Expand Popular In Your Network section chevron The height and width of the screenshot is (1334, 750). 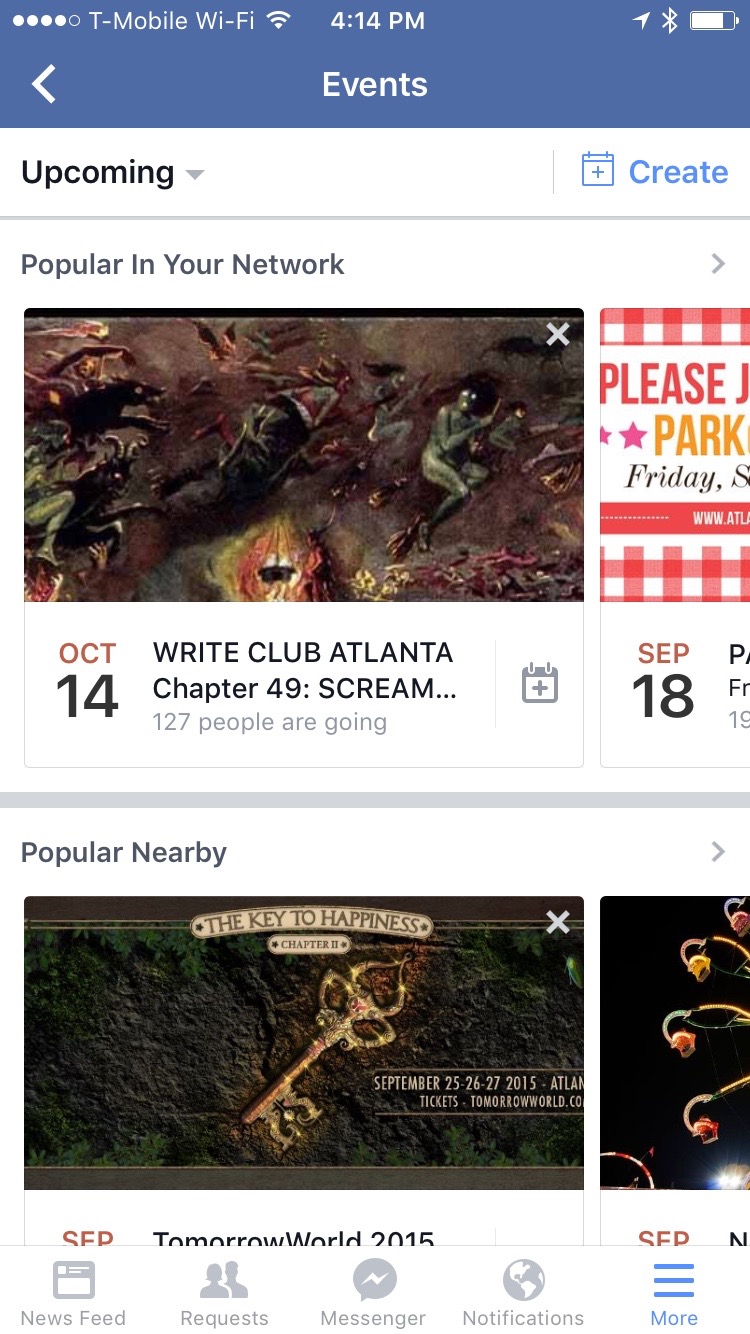[718, 264]
